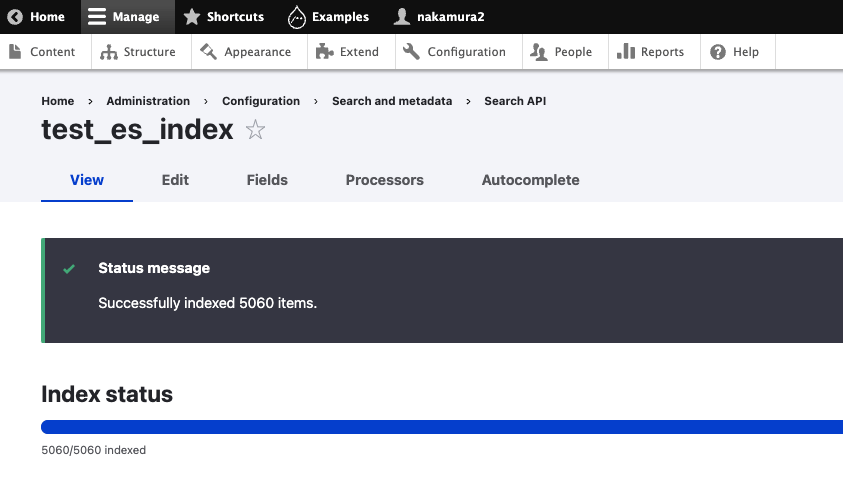Screen dimensions: 843x482
Task: Open the Reports admin menu
Action: coord(654,52)
